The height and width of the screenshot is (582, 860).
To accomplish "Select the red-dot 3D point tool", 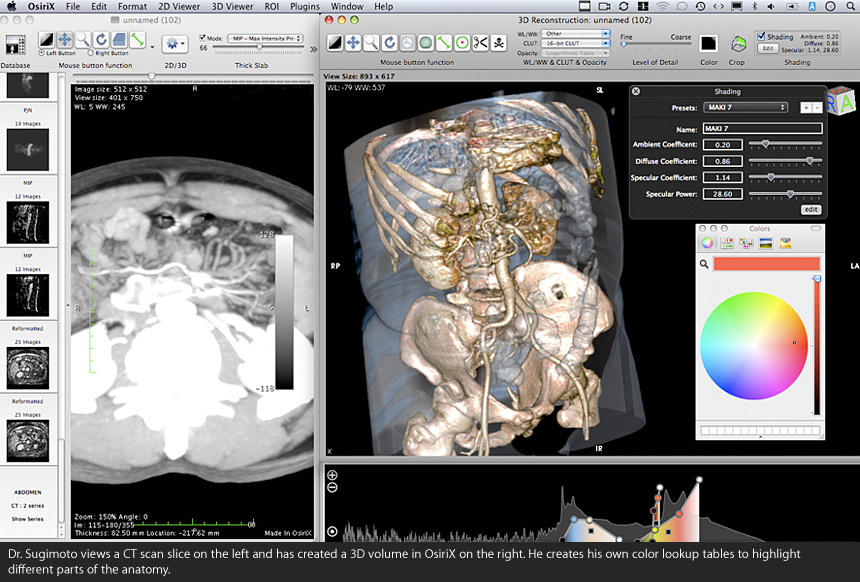I will (462, 43).
